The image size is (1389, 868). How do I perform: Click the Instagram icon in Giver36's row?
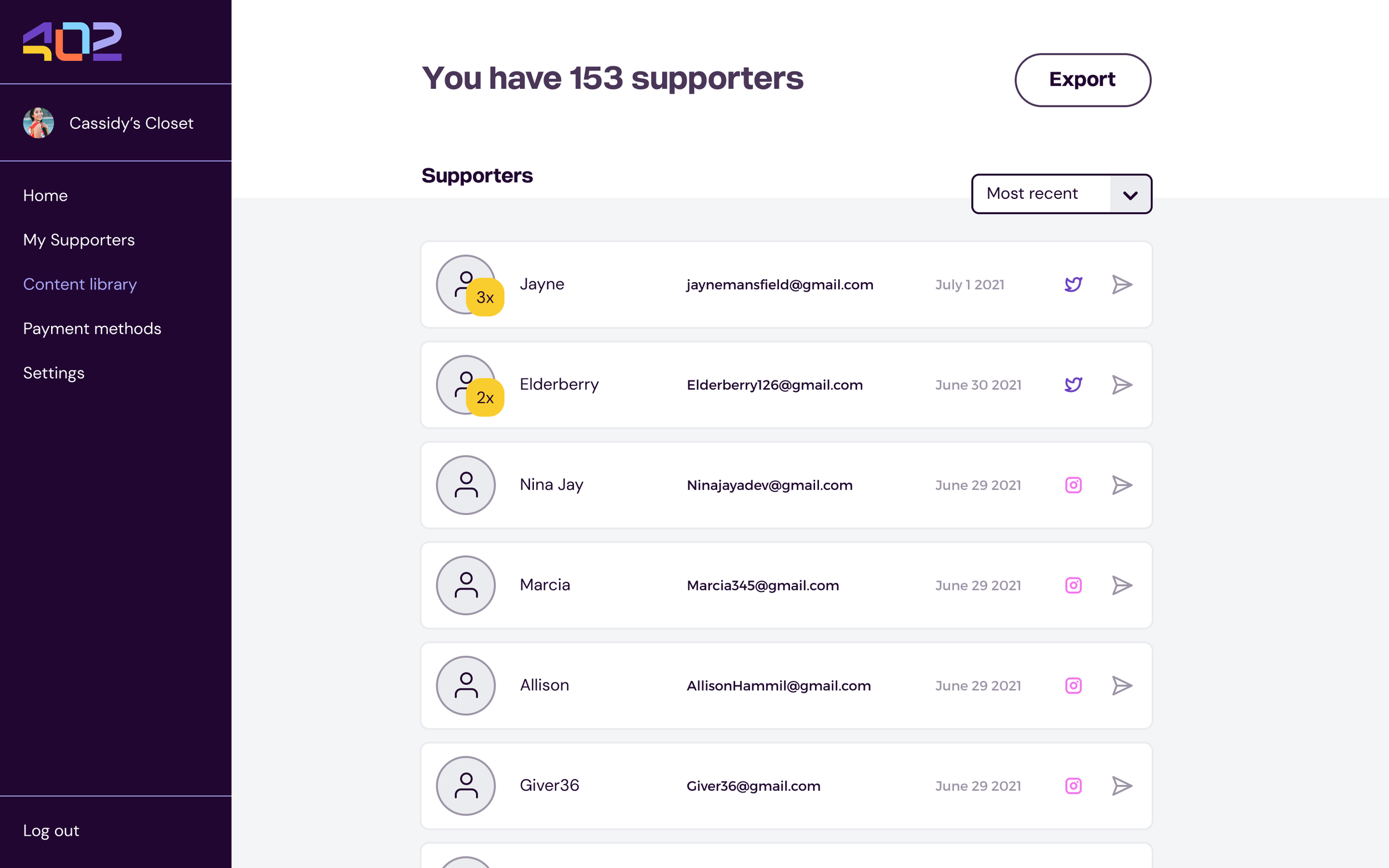pos(1073,785)
